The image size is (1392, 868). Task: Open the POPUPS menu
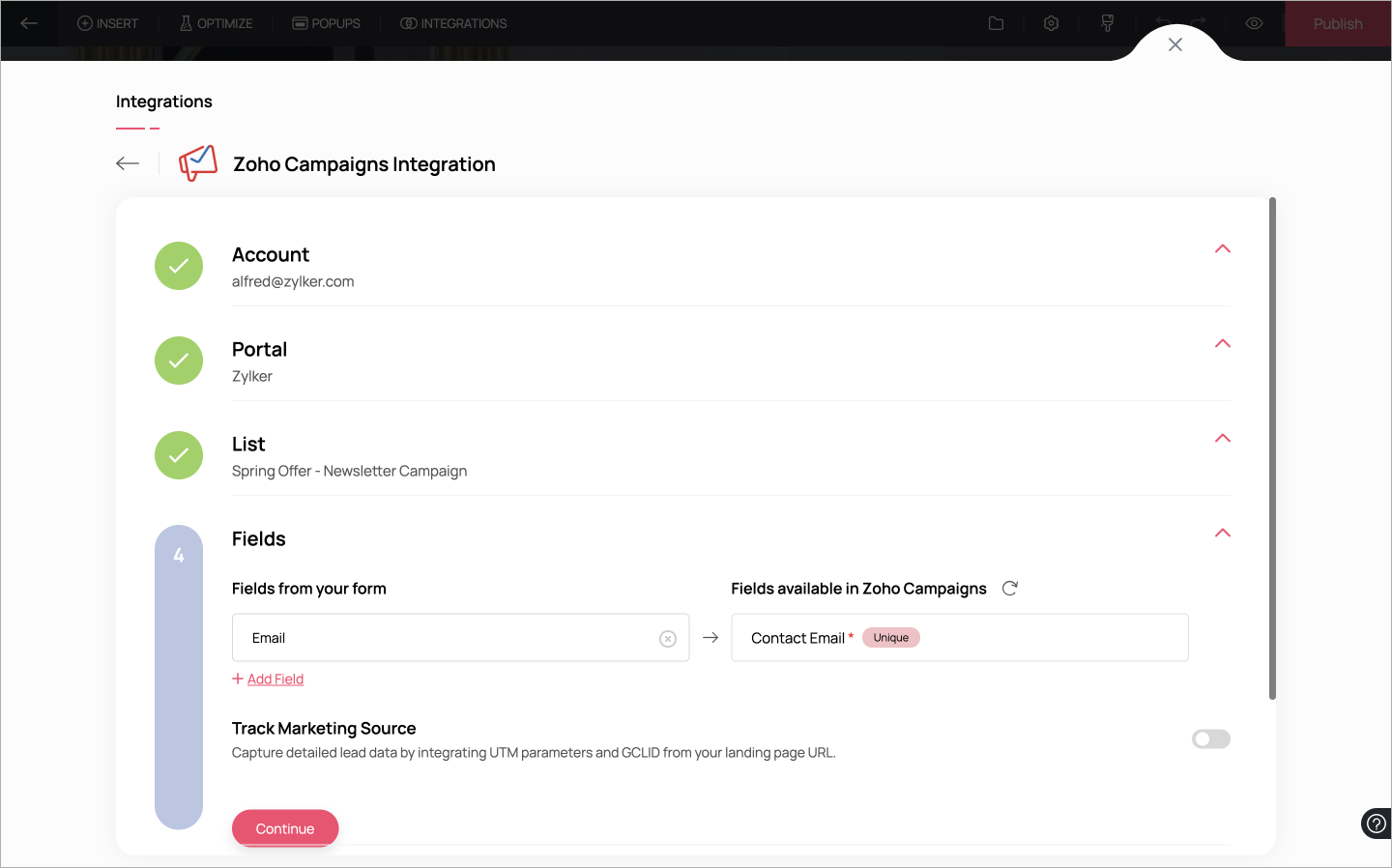[x=326, y=23]
